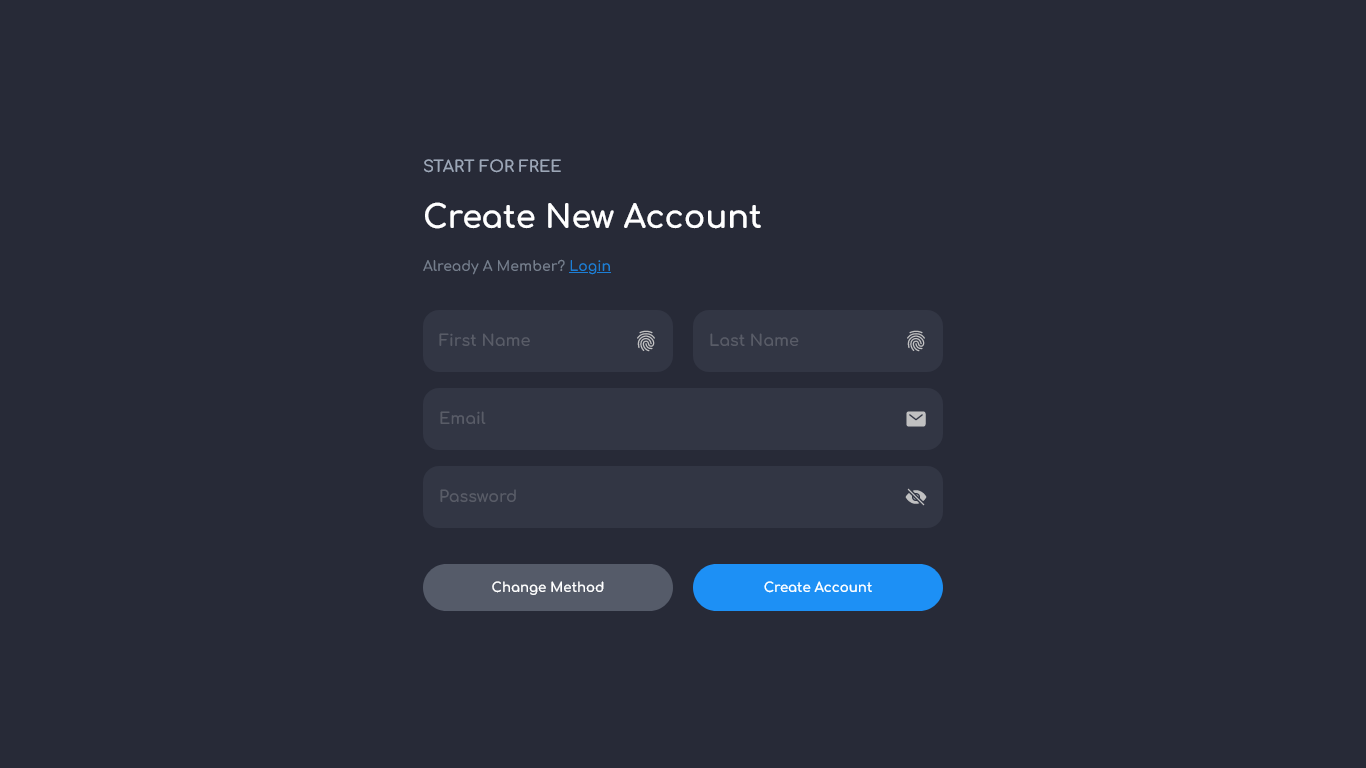The height and width of the screenshot is (768, 1366).
Task: Open the Login link
Action: pyautogui.click(x=590, y=266)
